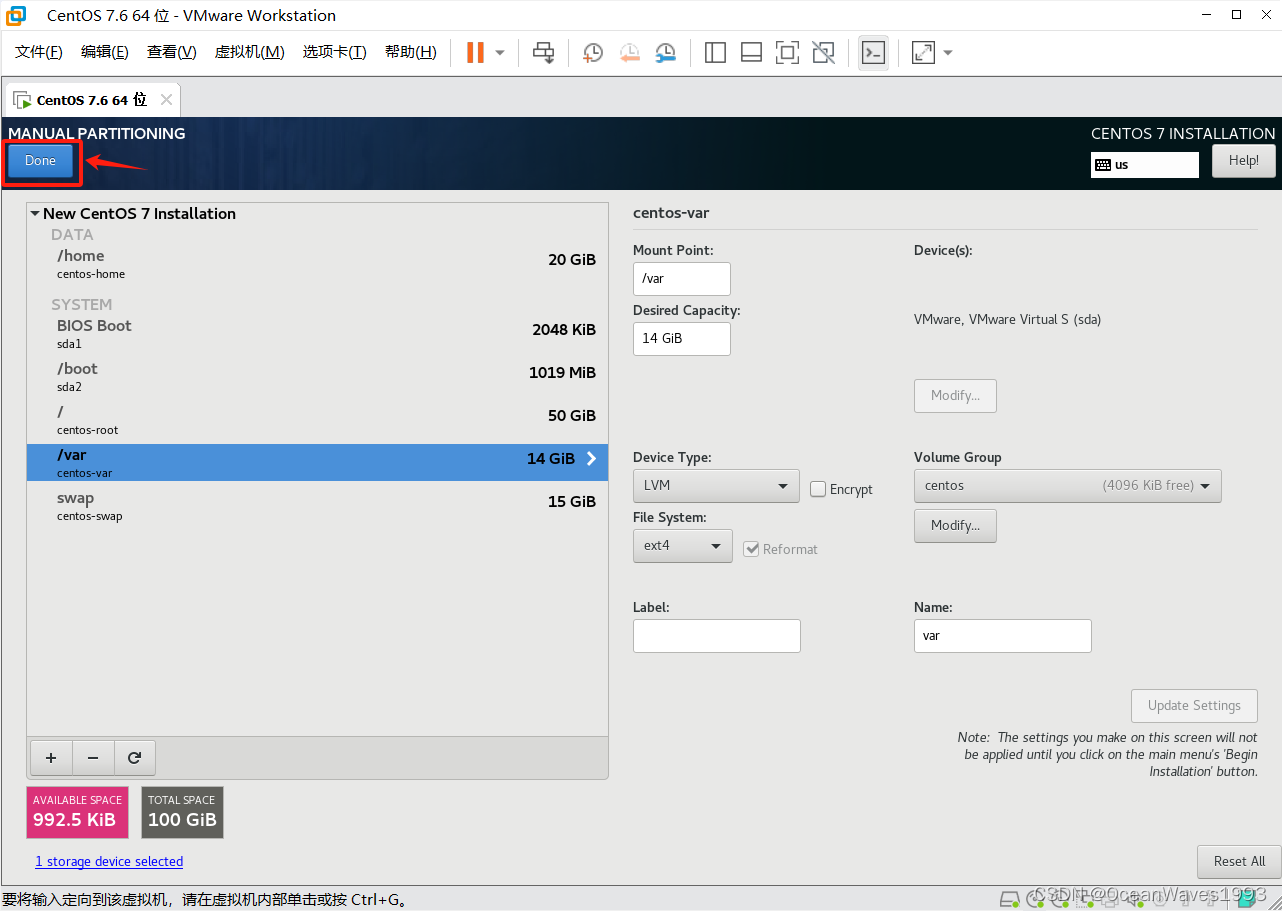Select the / centos-root partition

[317, 420]
